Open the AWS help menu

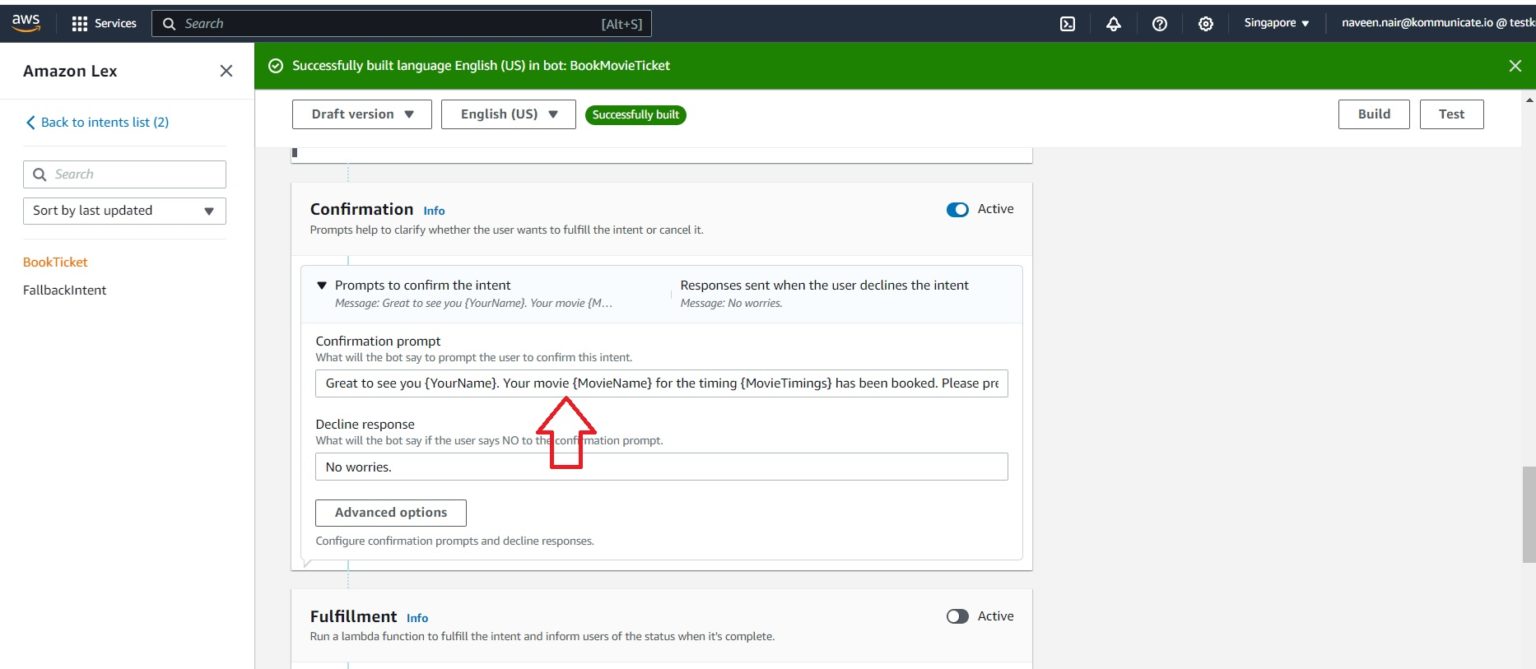pyautogui.click(x=1159, y=22)
